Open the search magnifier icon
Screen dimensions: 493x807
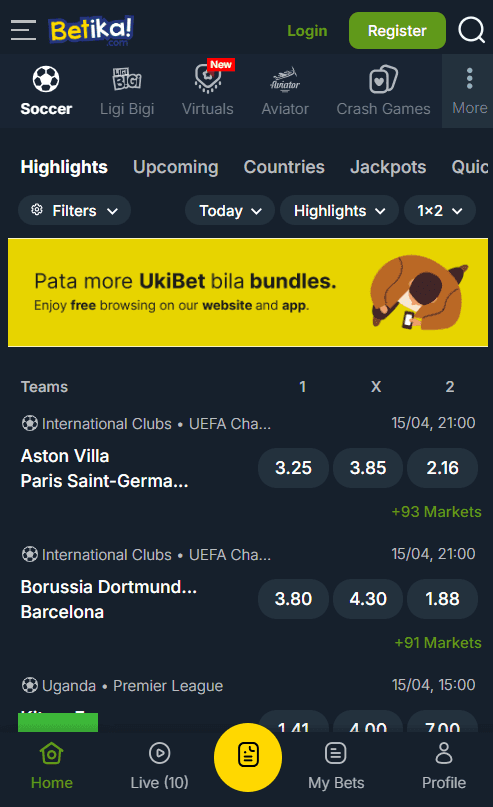(x=471, y=30)
